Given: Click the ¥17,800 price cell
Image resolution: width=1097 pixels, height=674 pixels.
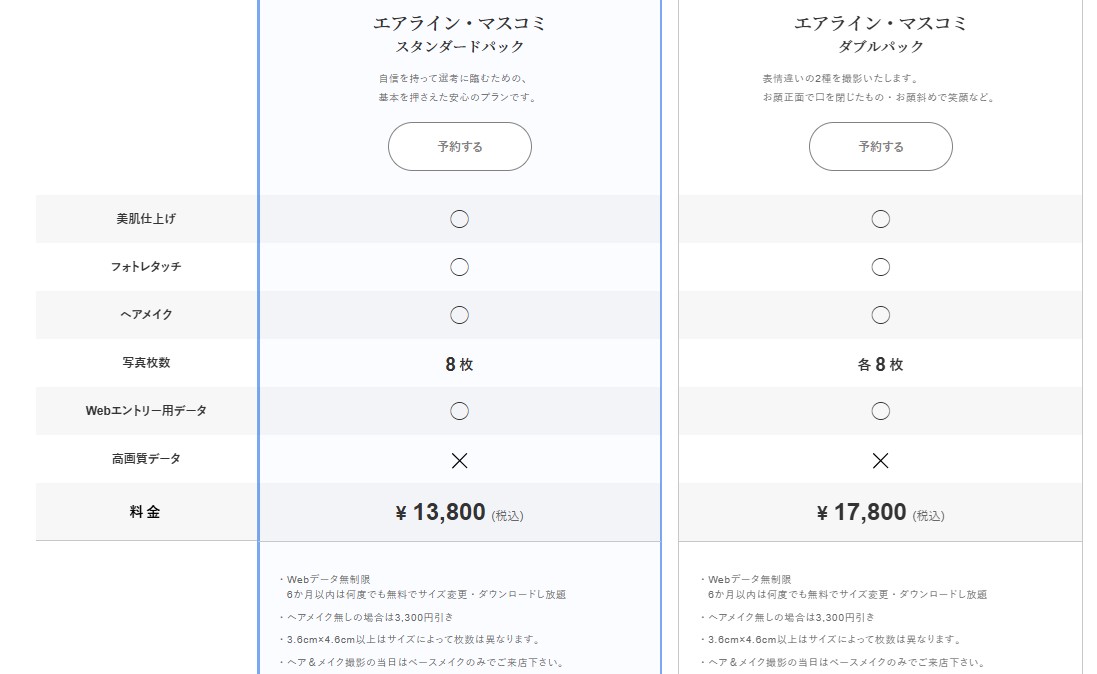Looking at the screenshot, I should coord(879,511).
